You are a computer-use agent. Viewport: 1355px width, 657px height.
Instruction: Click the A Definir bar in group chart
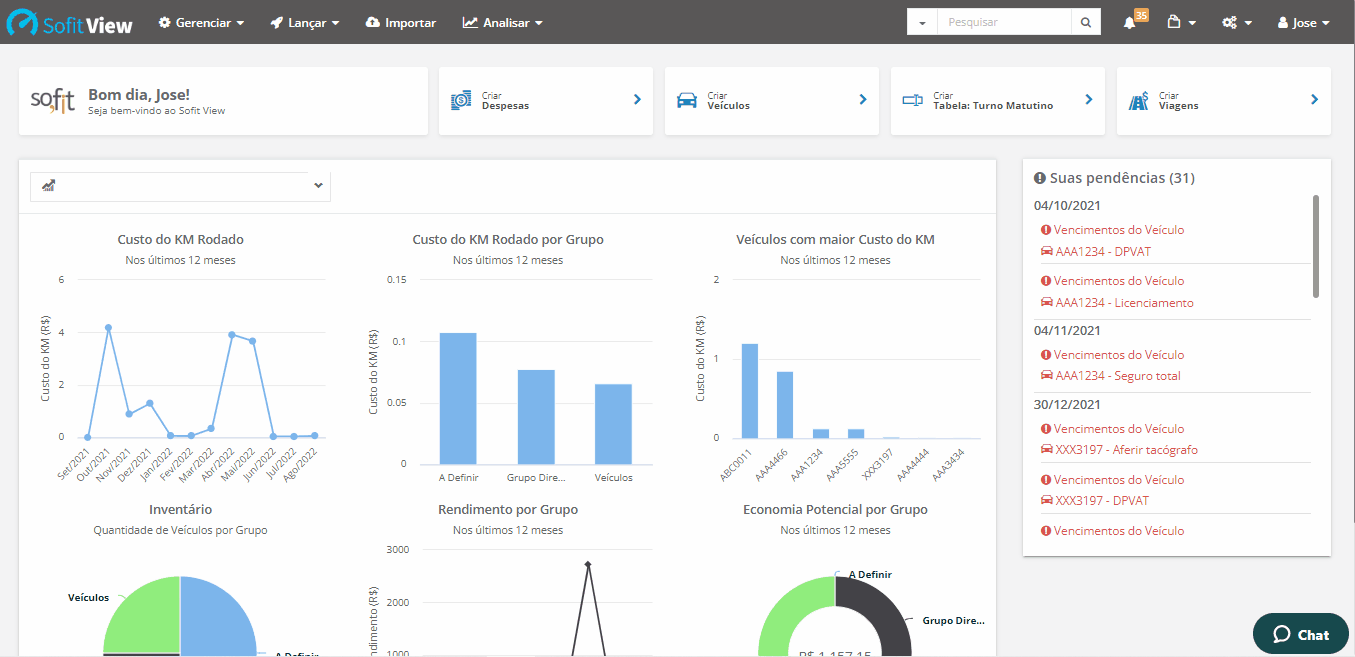point(458,398)
